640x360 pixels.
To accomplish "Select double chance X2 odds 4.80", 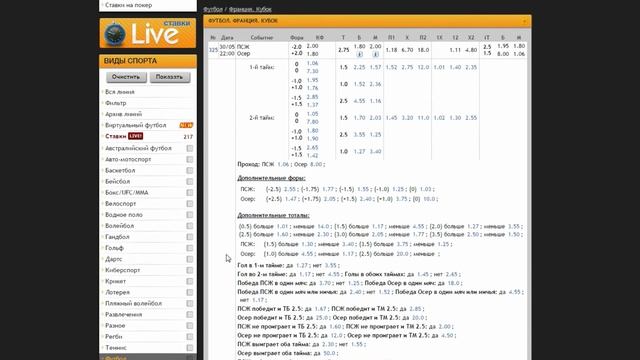I will click(471, 50).
